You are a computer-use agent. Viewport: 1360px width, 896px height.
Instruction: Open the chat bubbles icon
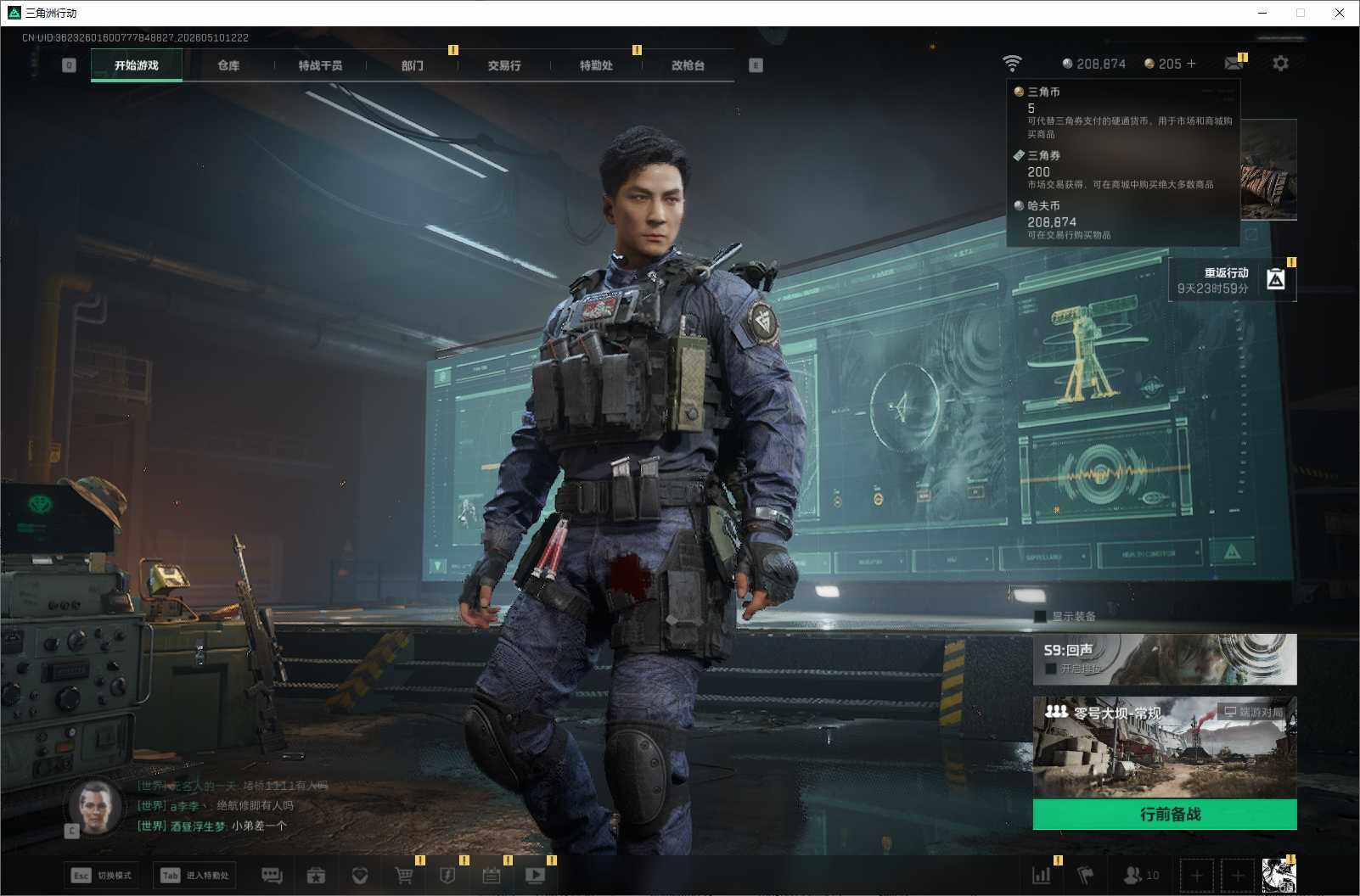[272, 876]
